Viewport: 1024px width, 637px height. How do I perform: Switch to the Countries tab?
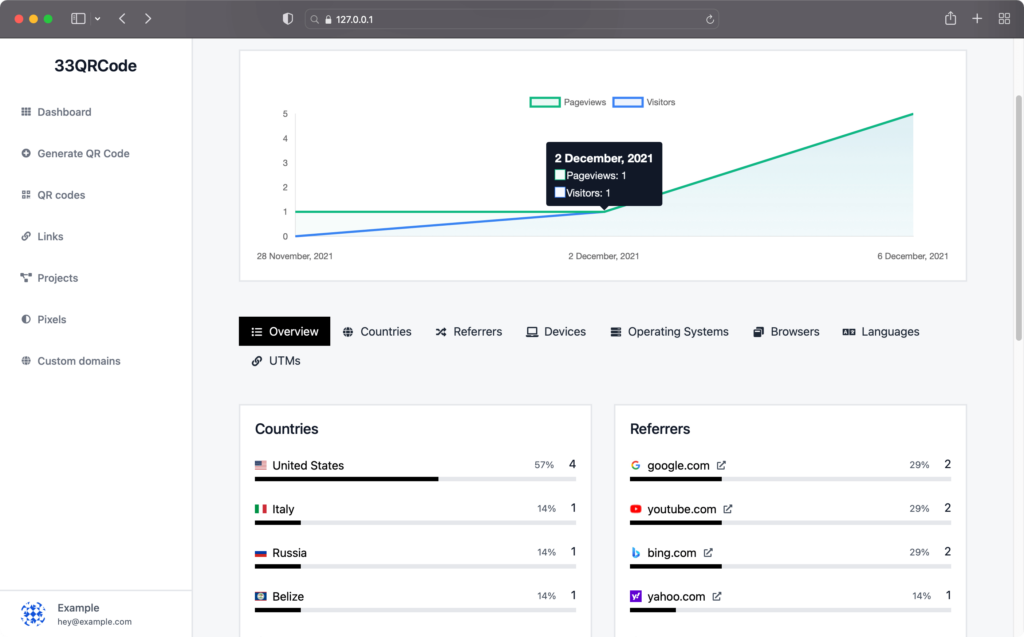pos(376,331)
